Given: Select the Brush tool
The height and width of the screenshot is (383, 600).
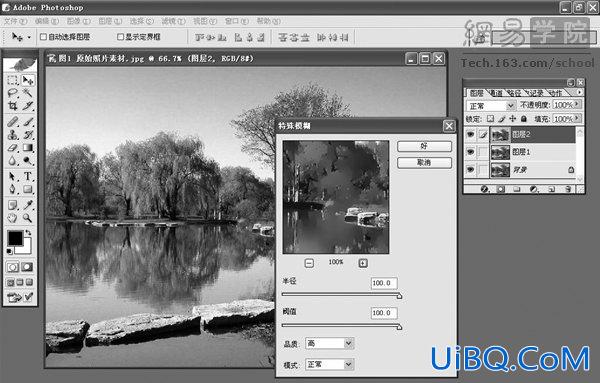Looking at the screenshot, I should [x=28, y=122].
